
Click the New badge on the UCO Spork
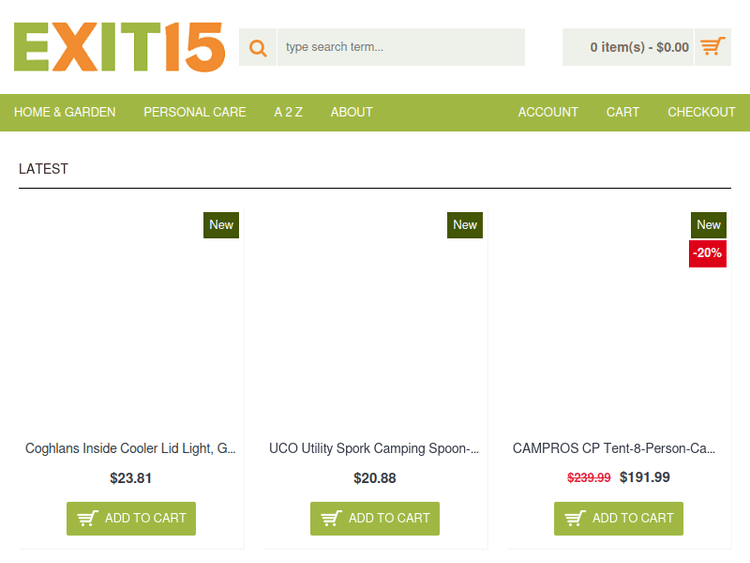coord(465,225)
